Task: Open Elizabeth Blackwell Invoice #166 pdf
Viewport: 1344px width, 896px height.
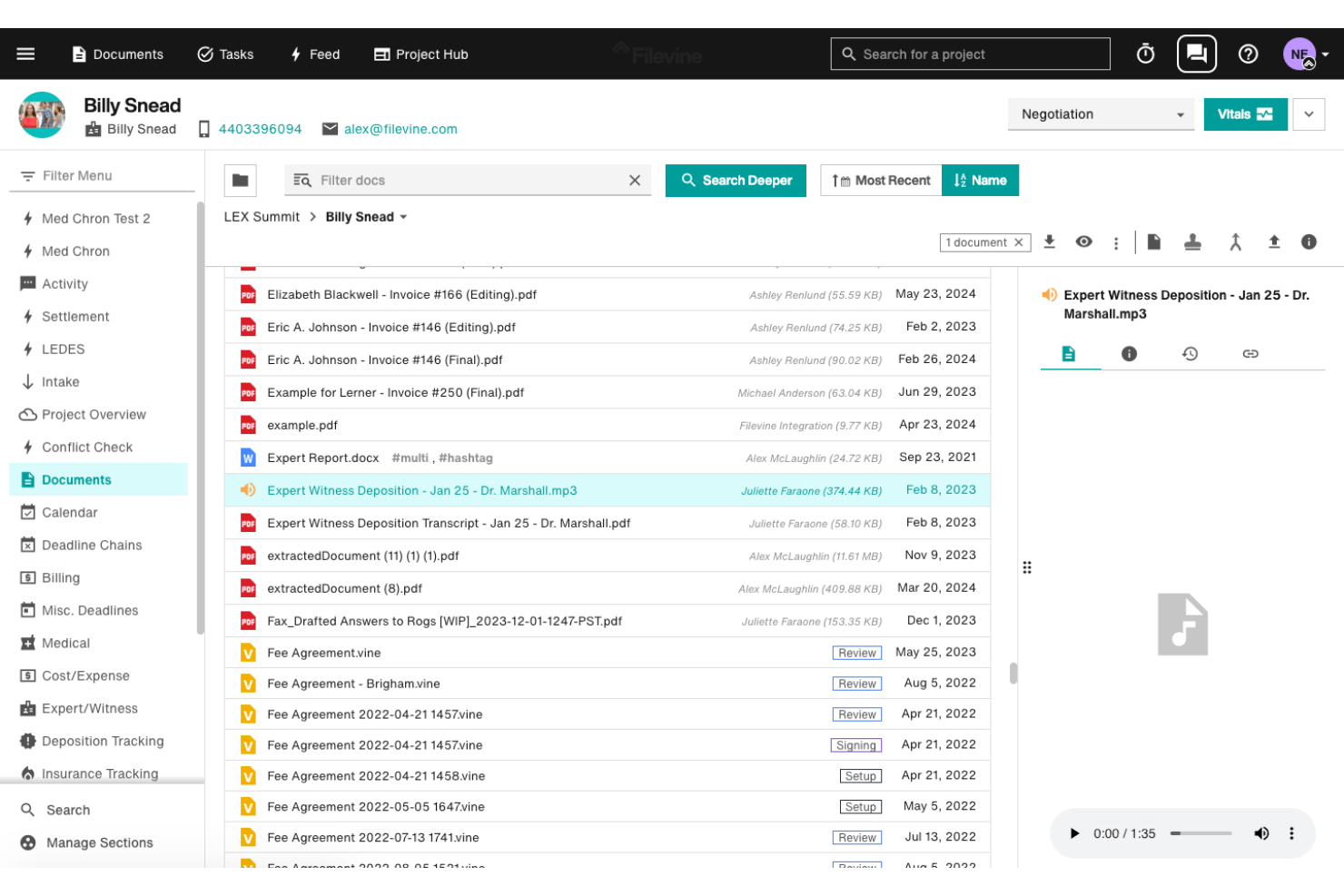Action: pos(401,295)
